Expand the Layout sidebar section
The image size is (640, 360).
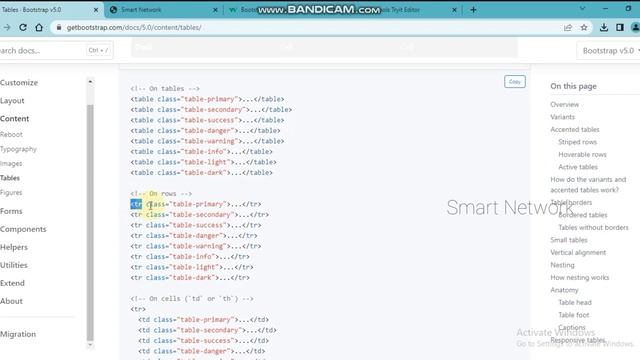coord(12,100)
